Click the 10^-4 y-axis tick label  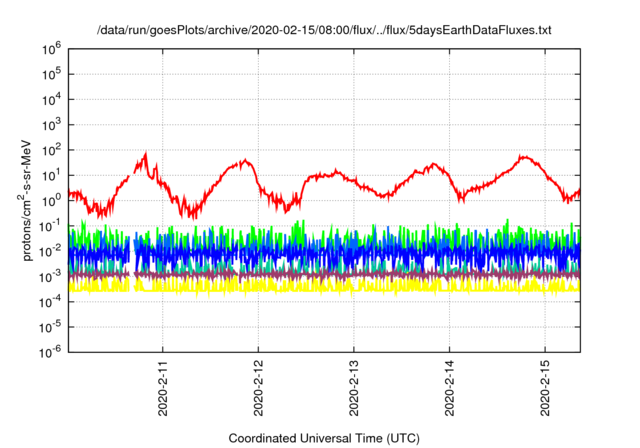click(x=50, y=302)
